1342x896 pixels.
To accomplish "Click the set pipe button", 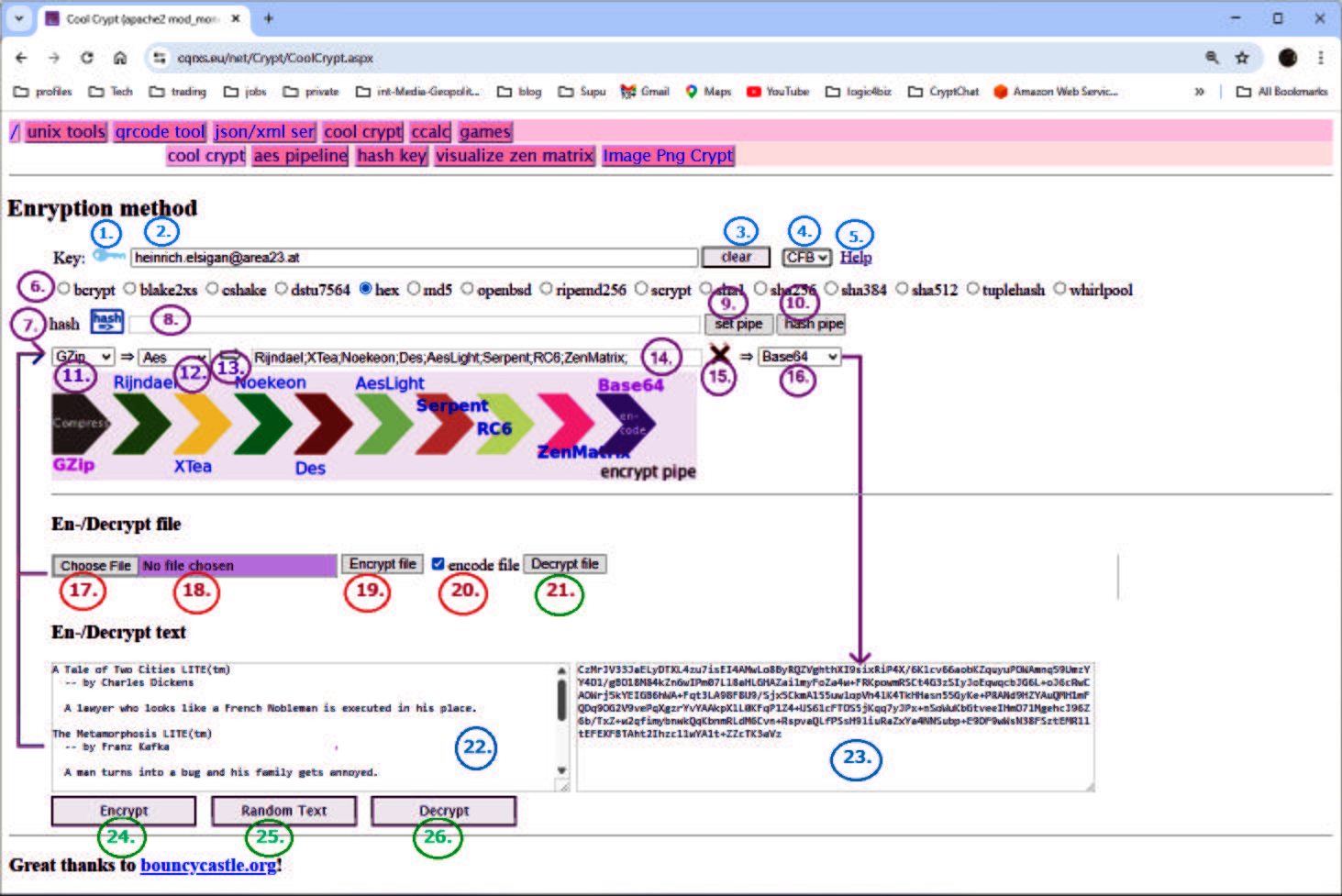I will 738,324.
